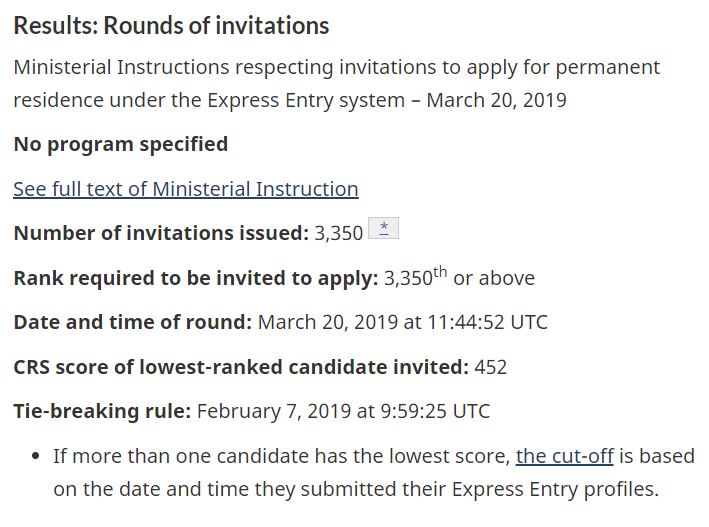Click the "or above" text after rank

click(494, 278)
